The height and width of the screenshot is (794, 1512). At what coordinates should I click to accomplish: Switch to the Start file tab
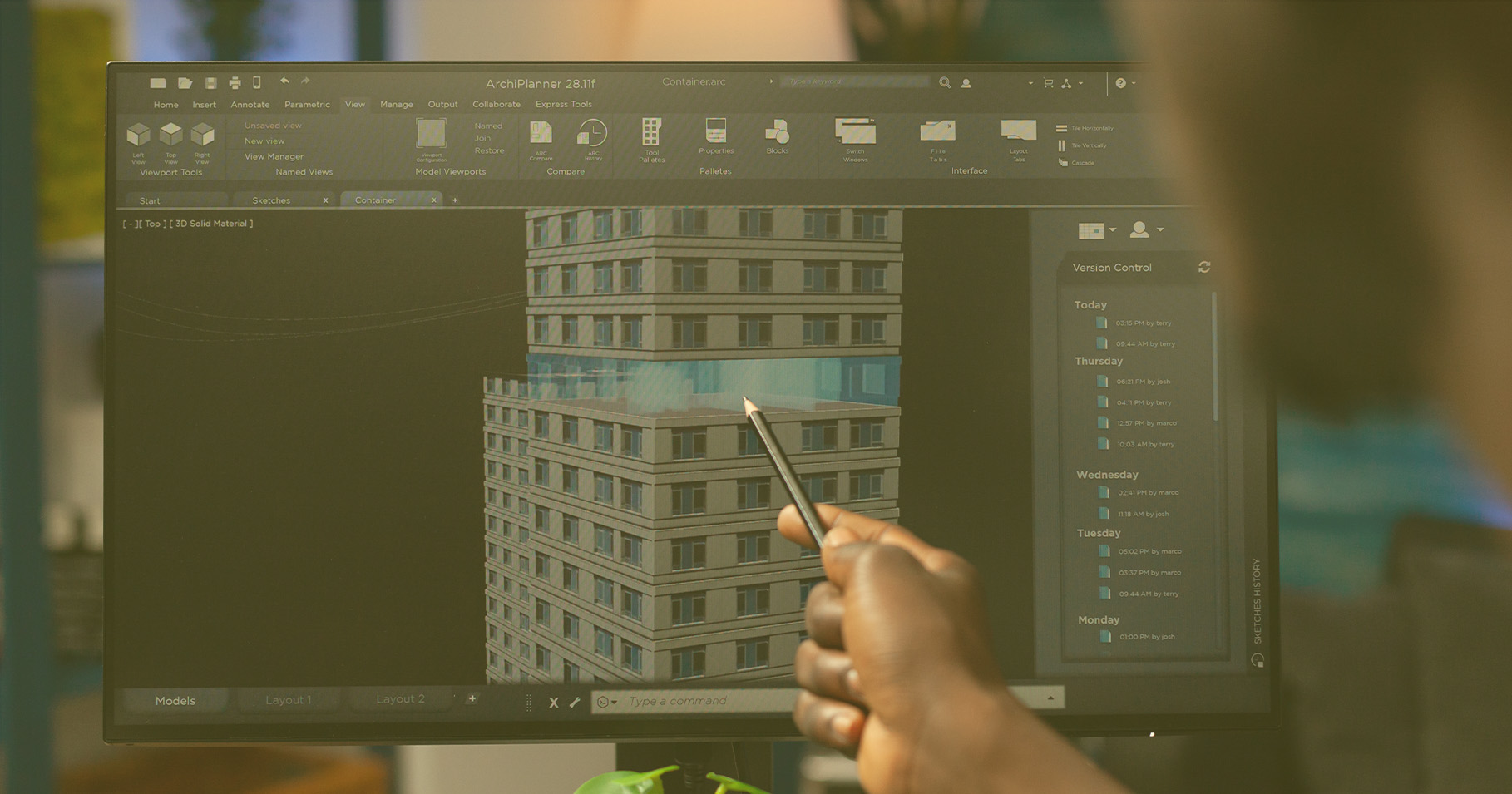pyautogui.click(x=175, y=200)
